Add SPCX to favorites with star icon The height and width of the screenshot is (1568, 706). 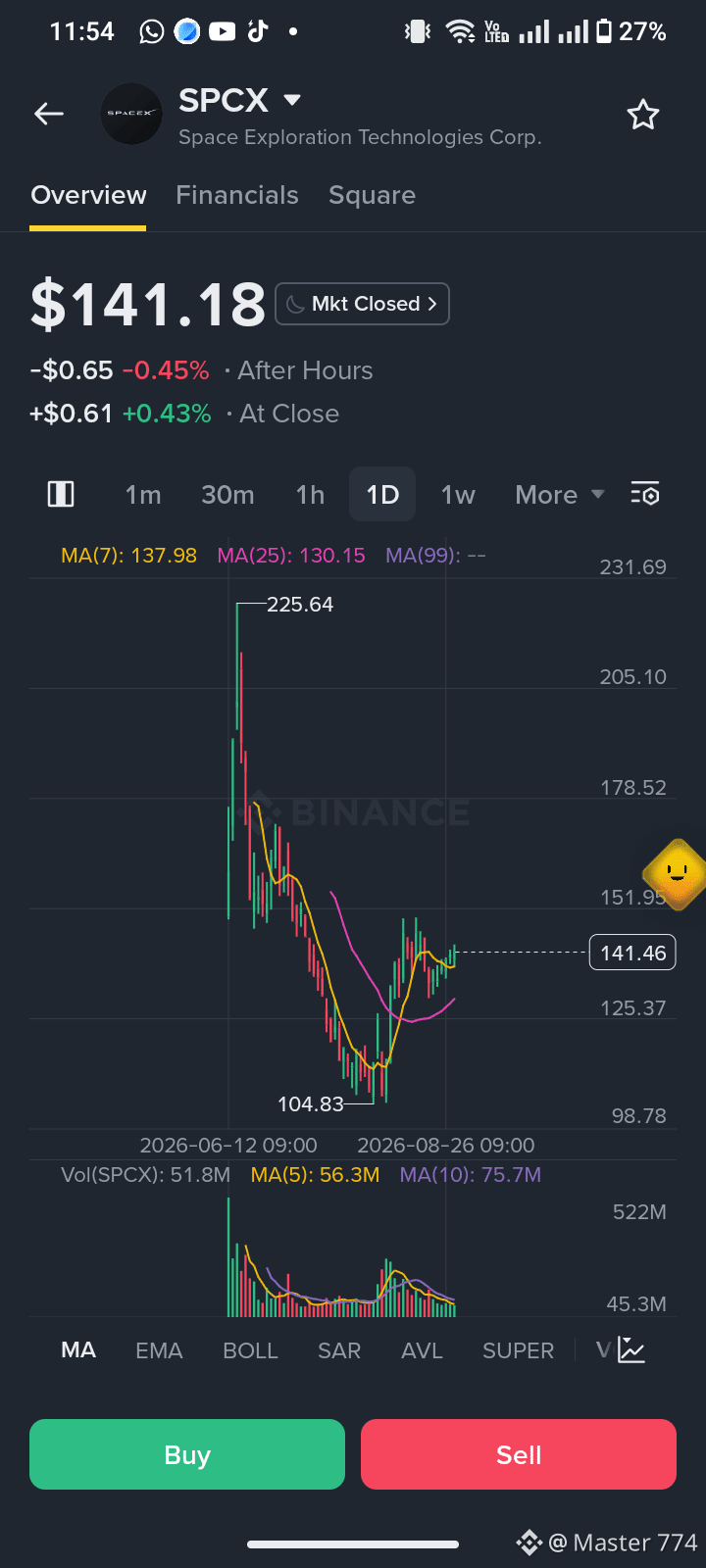(x=643, y=115)
